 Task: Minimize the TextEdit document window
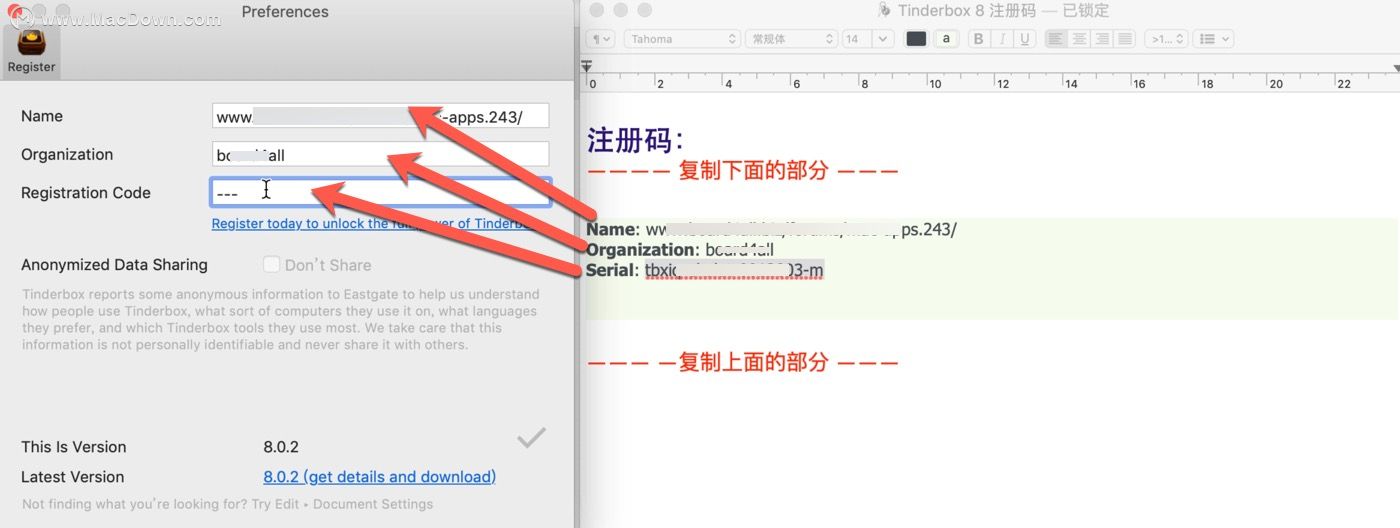[620, 10]
